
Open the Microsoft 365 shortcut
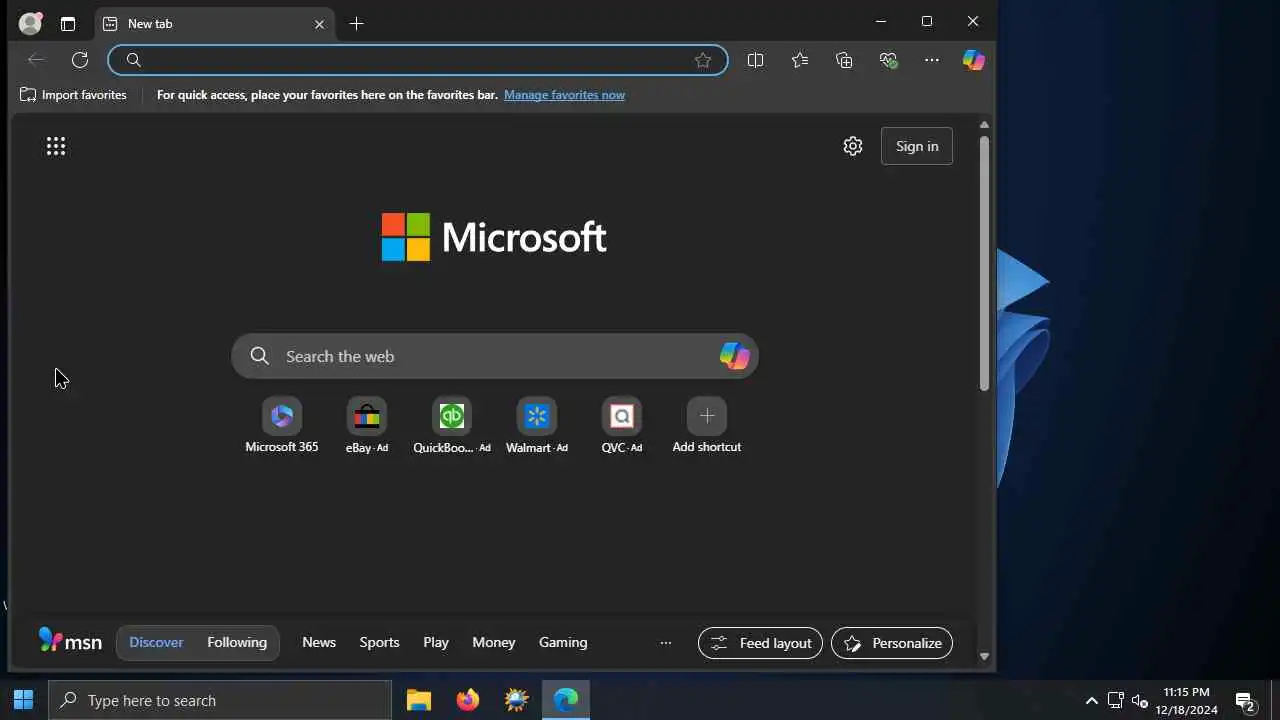[282, 425]
